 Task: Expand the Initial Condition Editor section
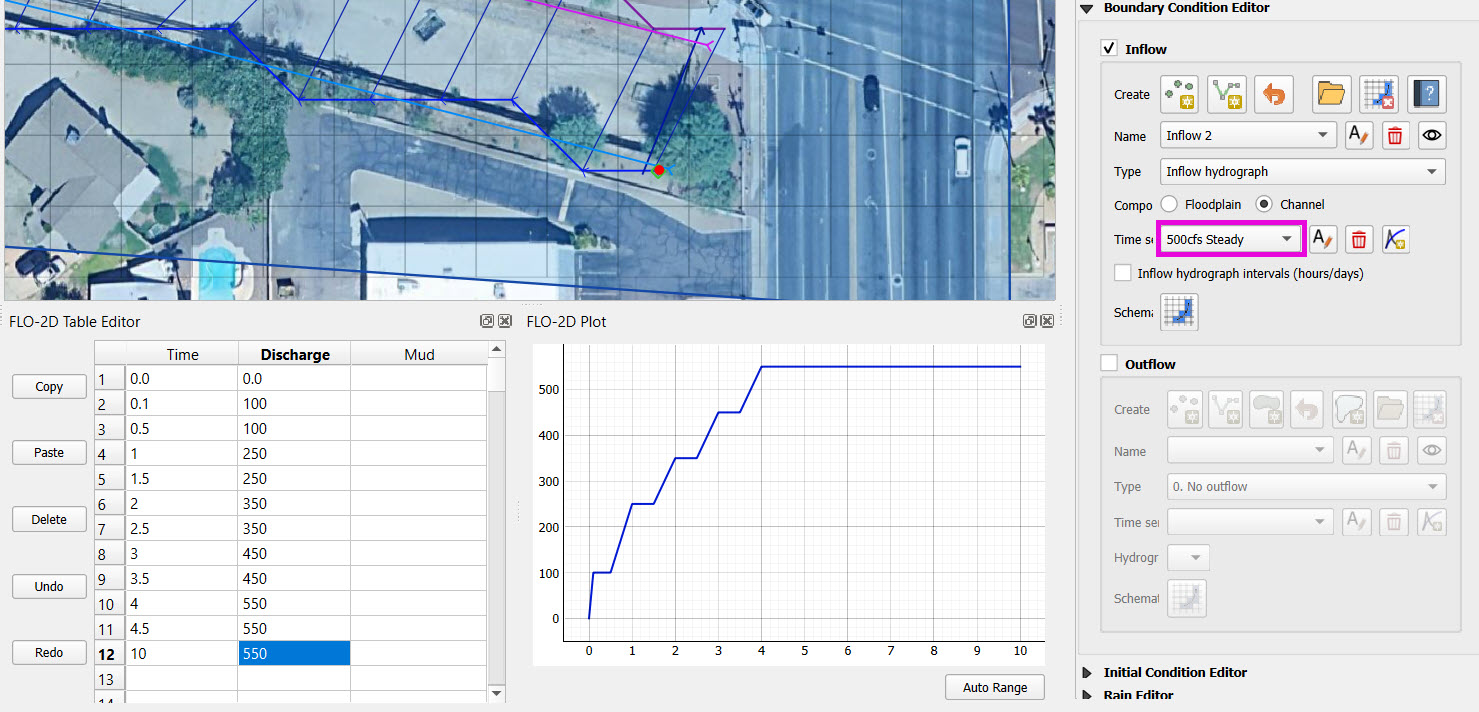pos(1088,672)
